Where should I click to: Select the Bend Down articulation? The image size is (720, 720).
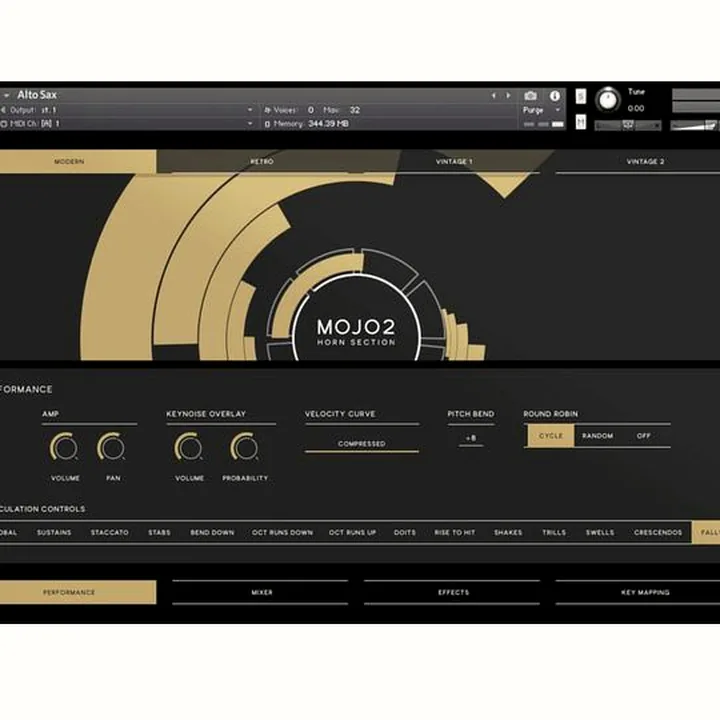pos(212,533)
